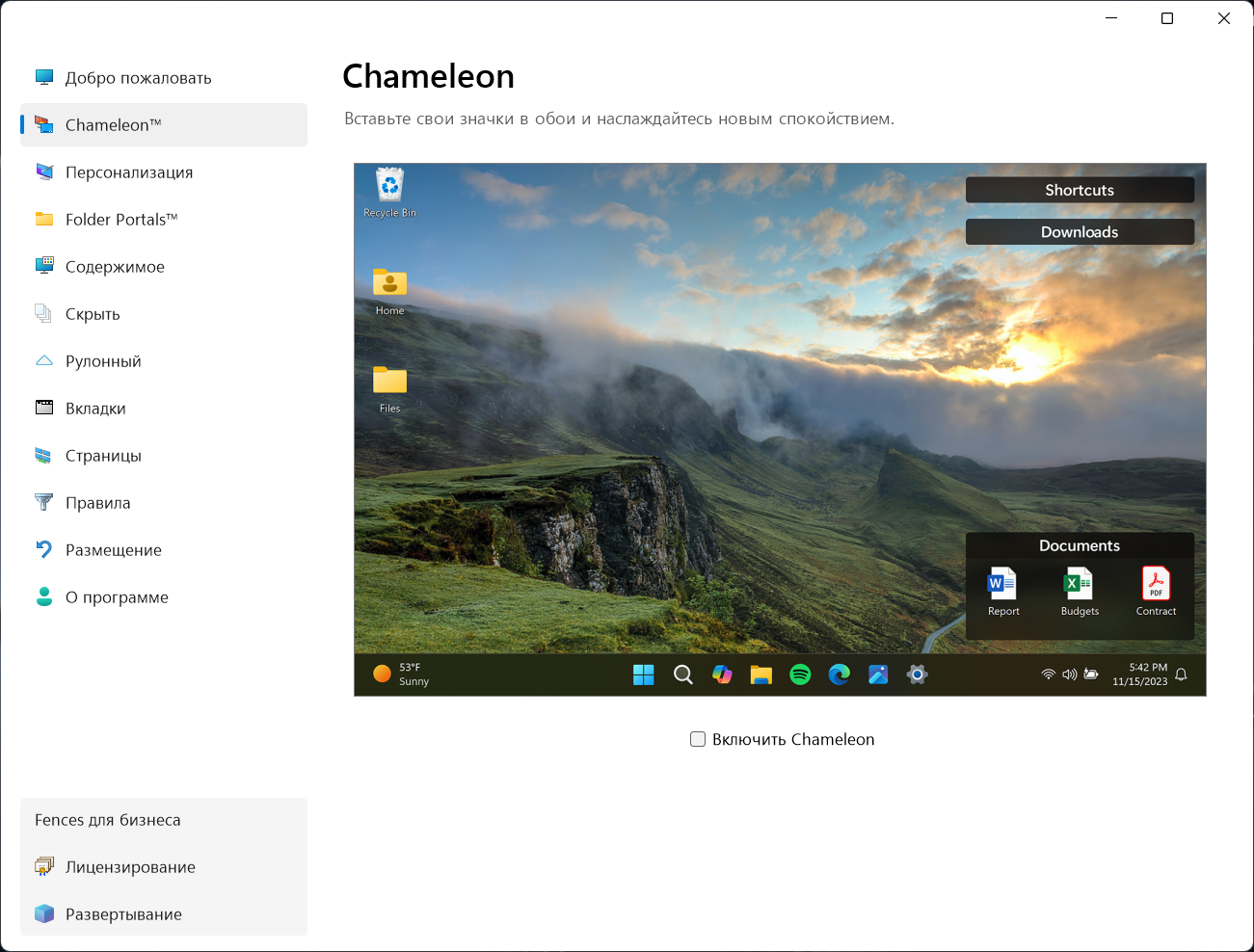Click the Budgets Excel file in the preview

(1080, 591)
